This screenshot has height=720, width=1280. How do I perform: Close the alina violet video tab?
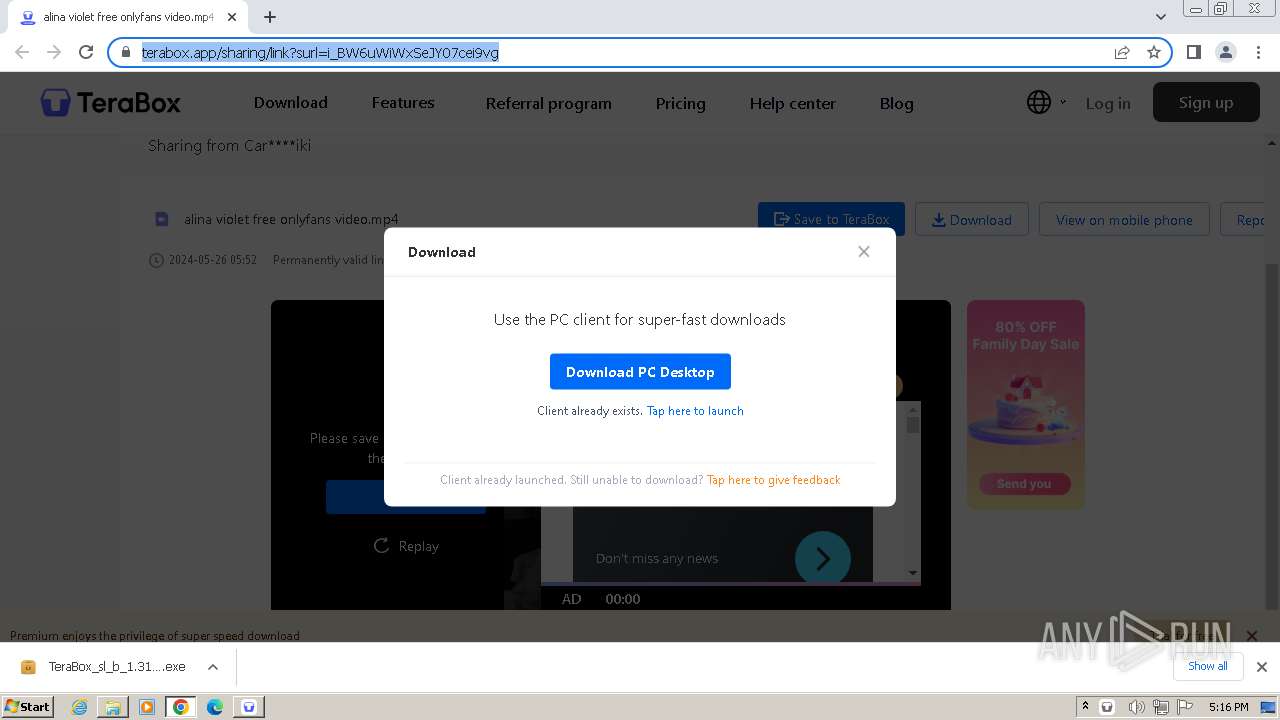coord(231,17)
